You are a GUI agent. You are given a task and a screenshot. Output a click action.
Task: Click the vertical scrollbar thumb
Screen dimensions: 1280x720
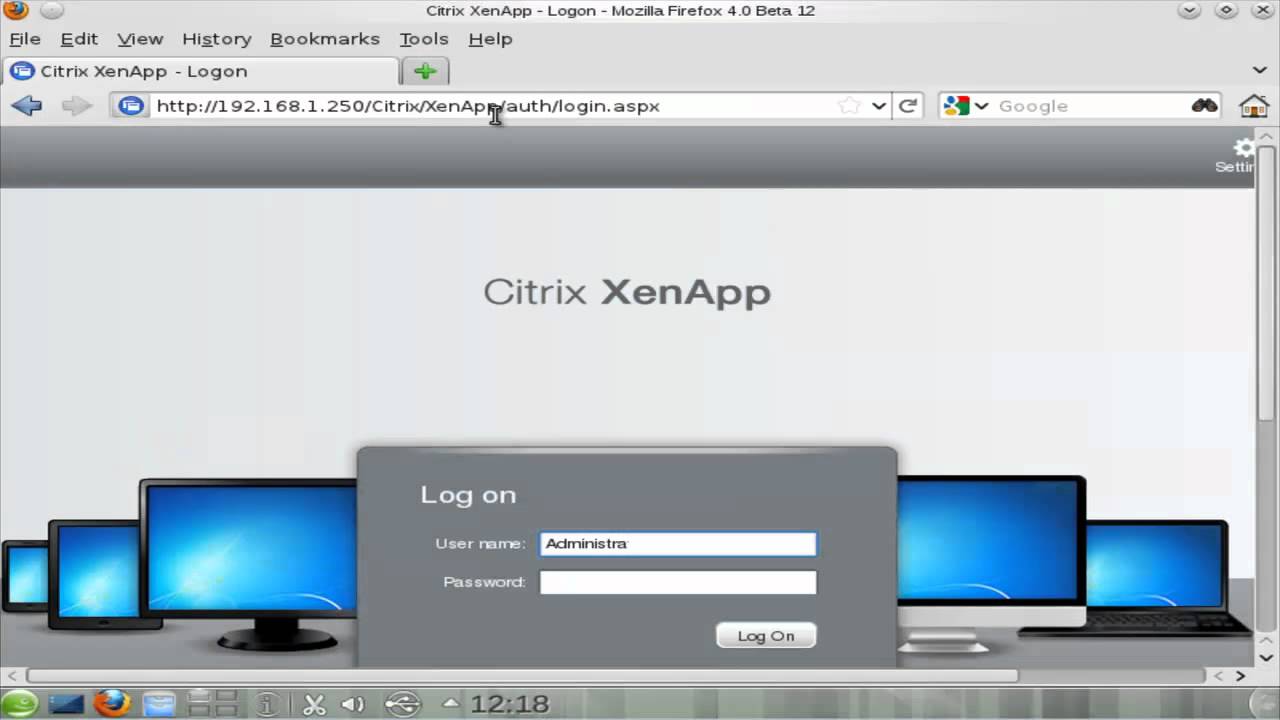pyautogui.click(x=1266, y=285)
